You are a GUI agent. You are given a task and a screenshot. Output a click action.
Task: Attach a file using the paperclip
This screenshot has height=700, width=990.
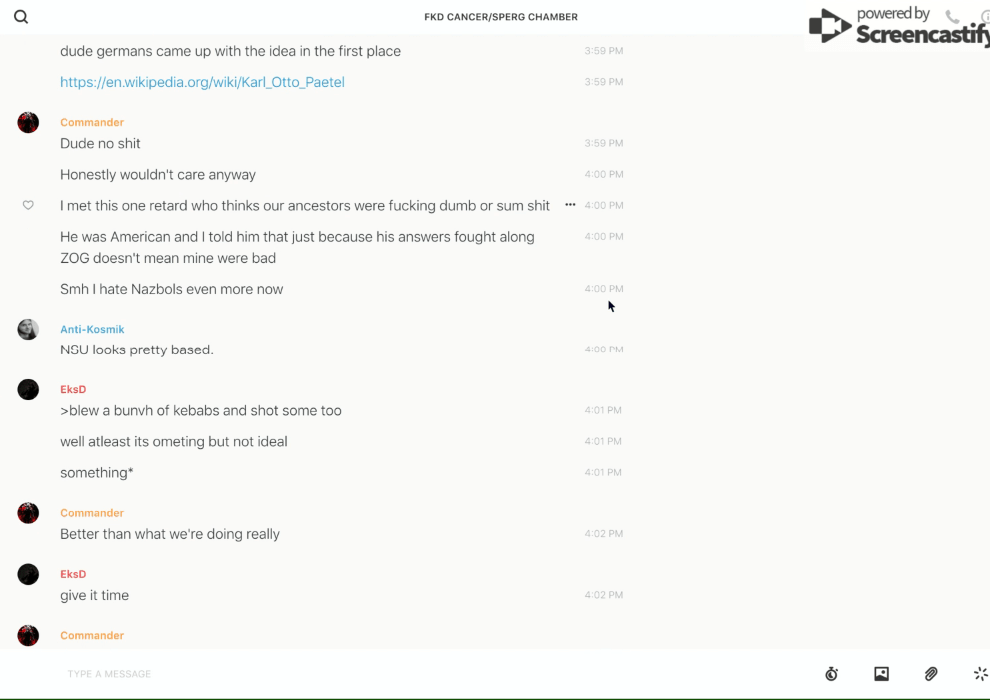pos(931,674)
